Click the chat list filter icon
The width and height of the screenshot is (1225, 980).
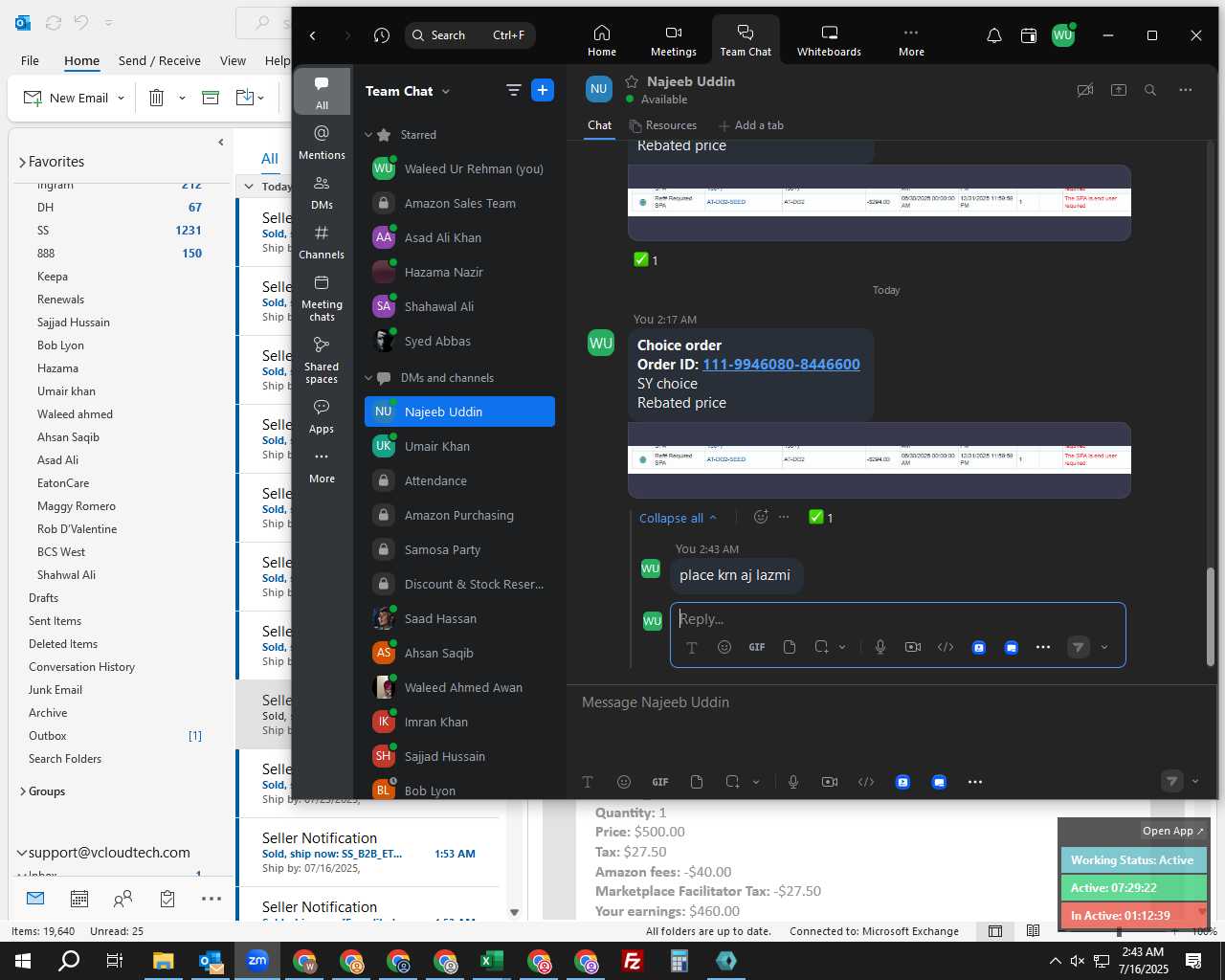pyautogui.click(x=514, y=90)
